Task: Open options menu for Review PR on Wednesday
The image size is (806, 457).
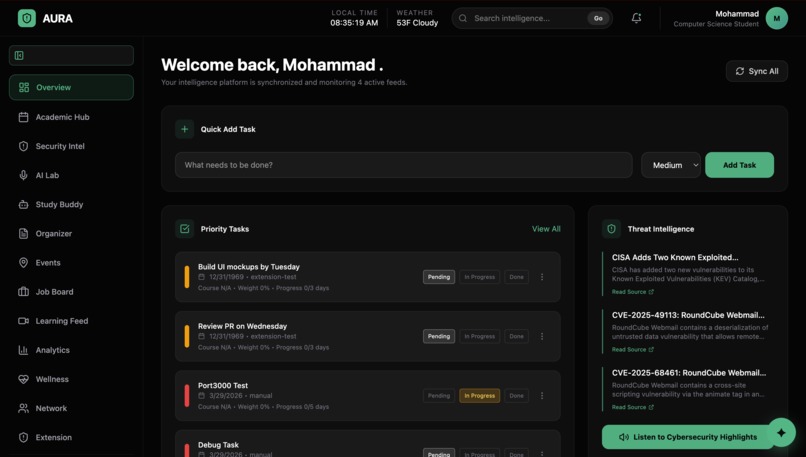Action: pos(542,336)
